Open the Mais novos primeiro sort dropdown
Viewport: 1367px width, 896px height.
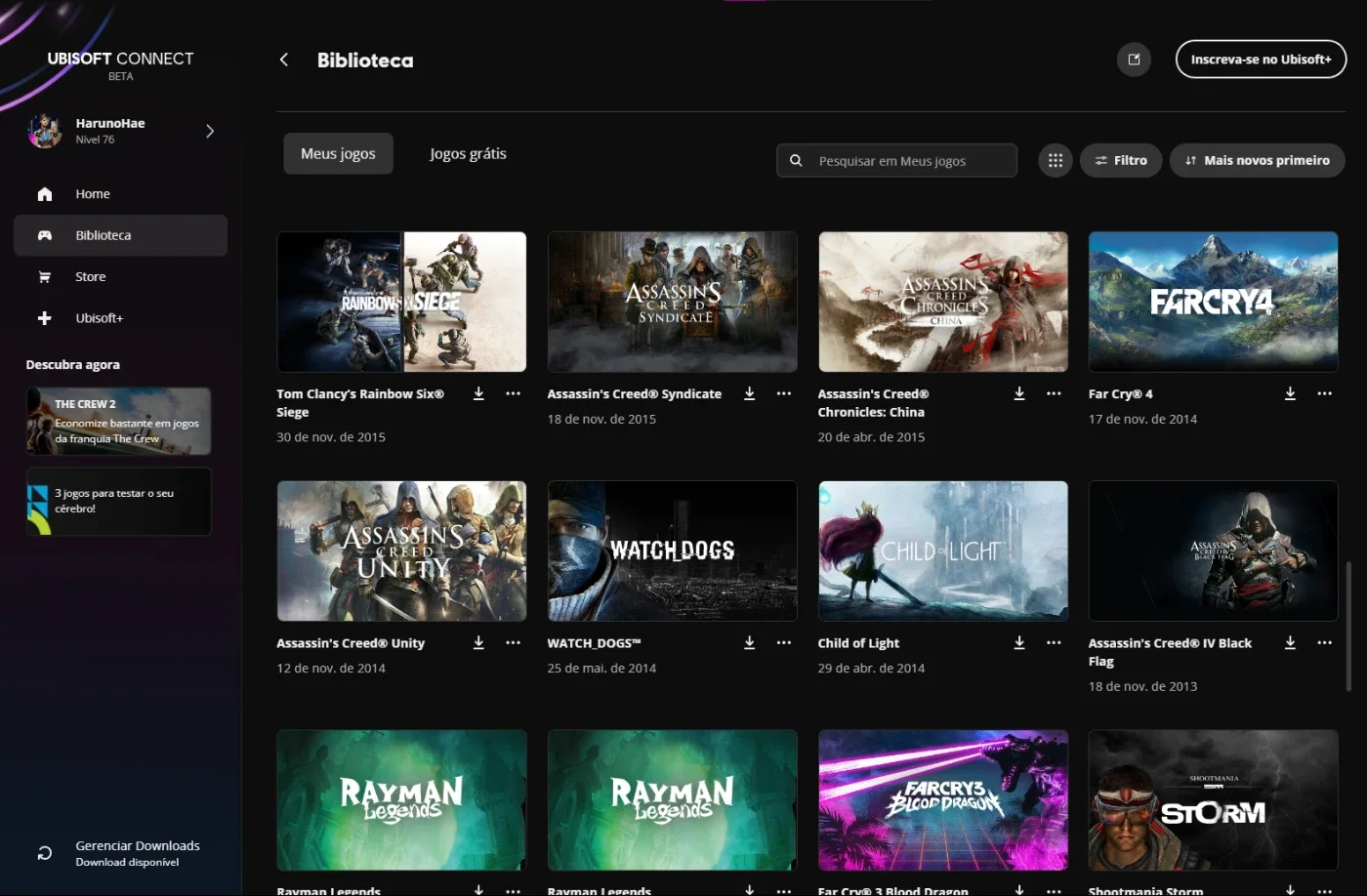(1257, 160)
